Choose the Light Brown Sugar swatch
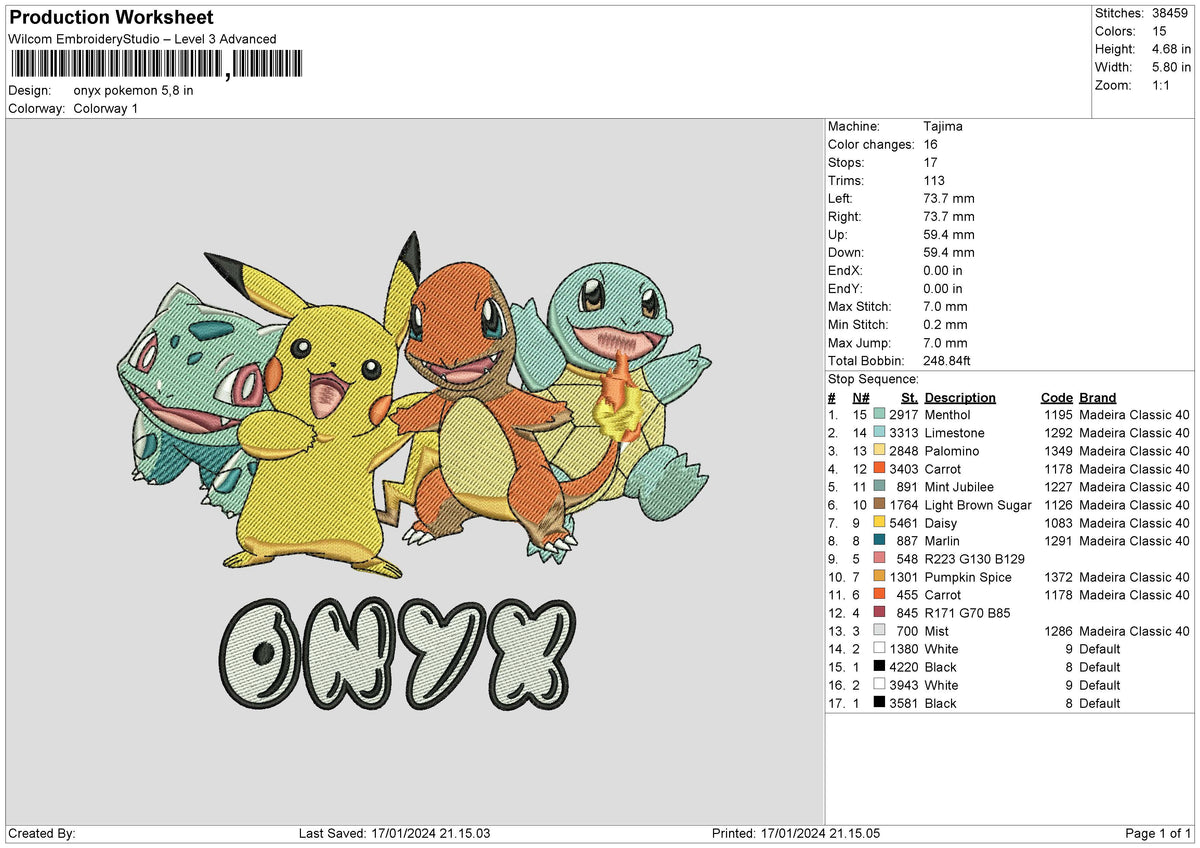This screenshot has height=848, width=1200. (x=879, y=504)
